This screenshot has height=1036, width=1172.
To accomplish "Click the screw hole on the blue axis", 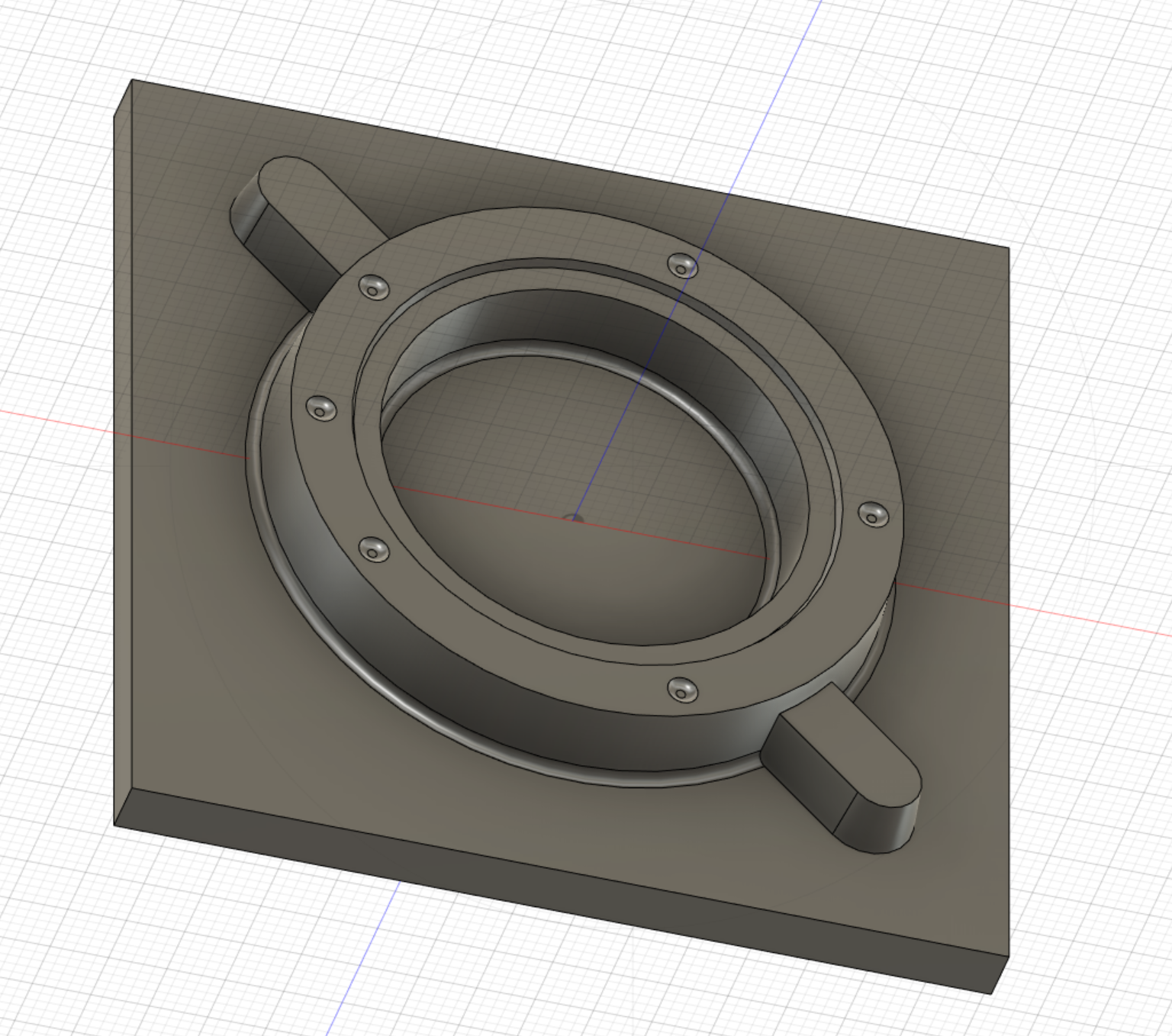I will tap(682, 265).
